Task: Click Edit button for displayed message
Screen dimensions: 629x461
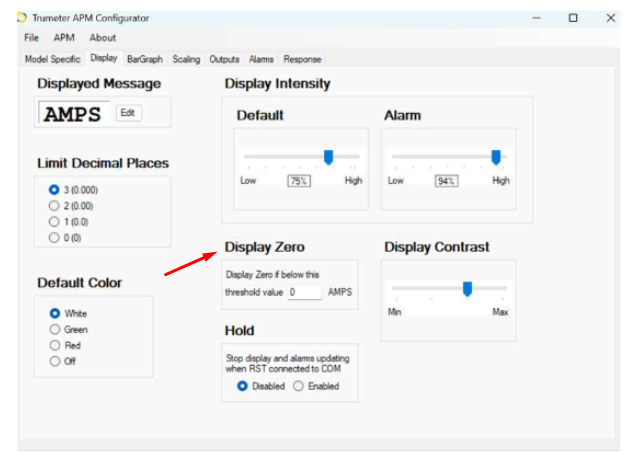Action: point(128,113)
